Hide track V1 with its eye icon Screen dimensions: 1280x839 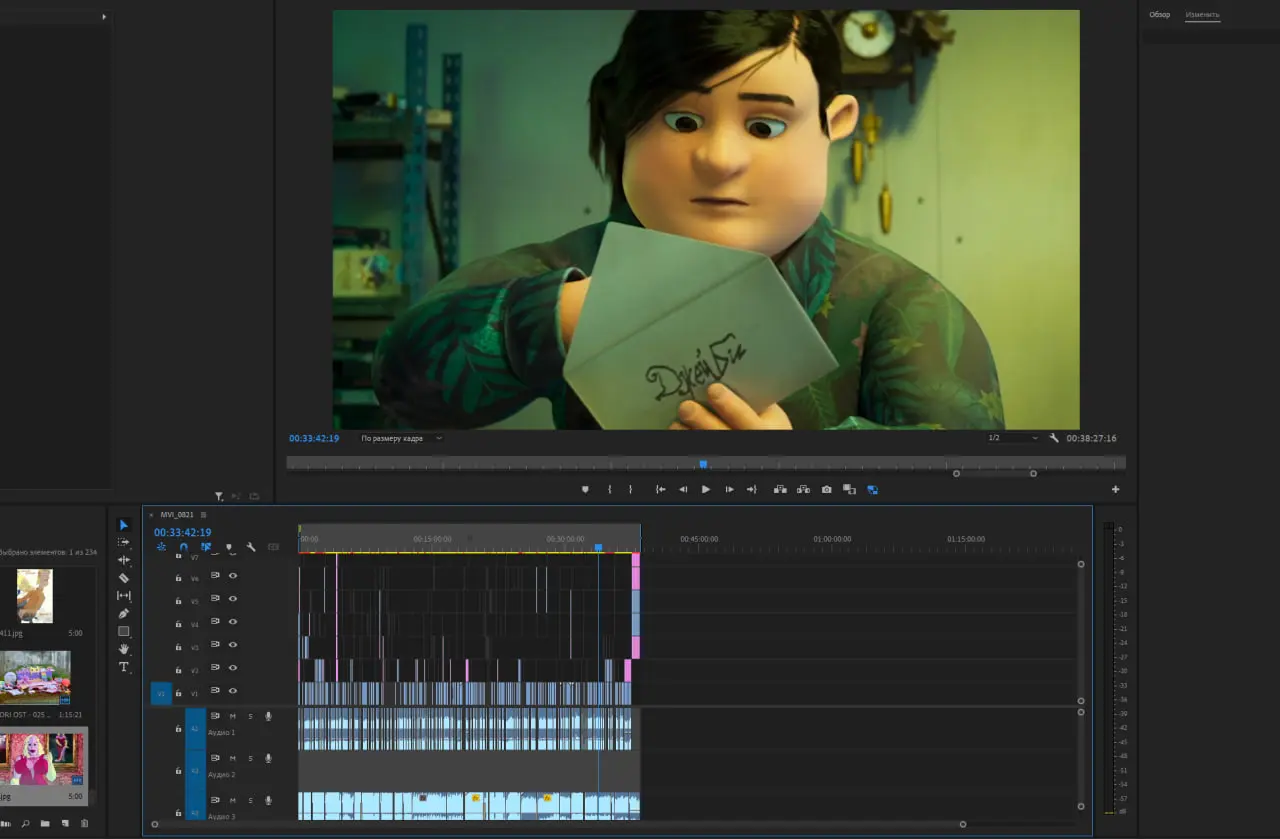(x=233, y=691)
